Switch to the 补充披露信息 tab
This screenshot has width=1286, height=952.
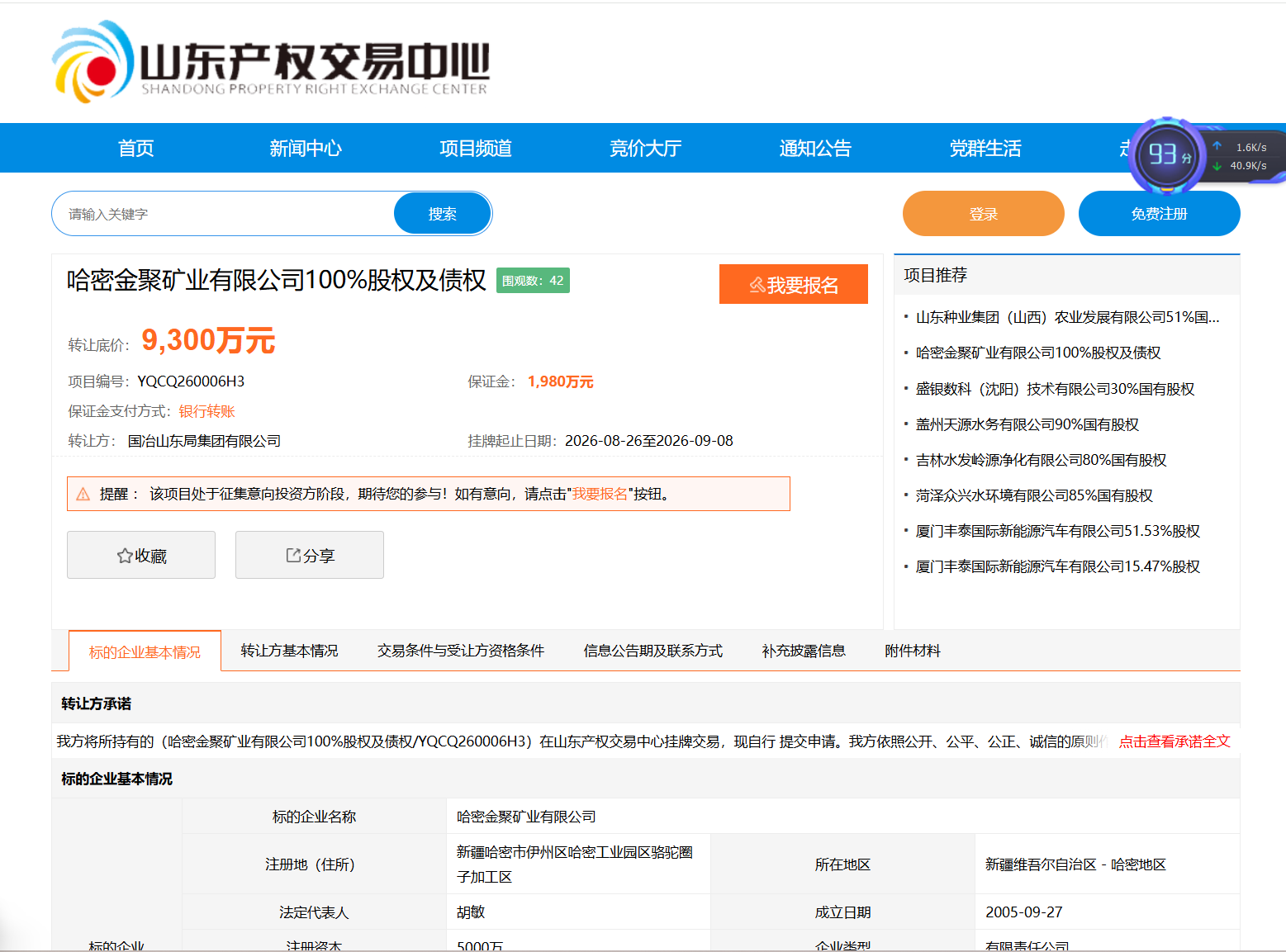click(x=804, y=651)
